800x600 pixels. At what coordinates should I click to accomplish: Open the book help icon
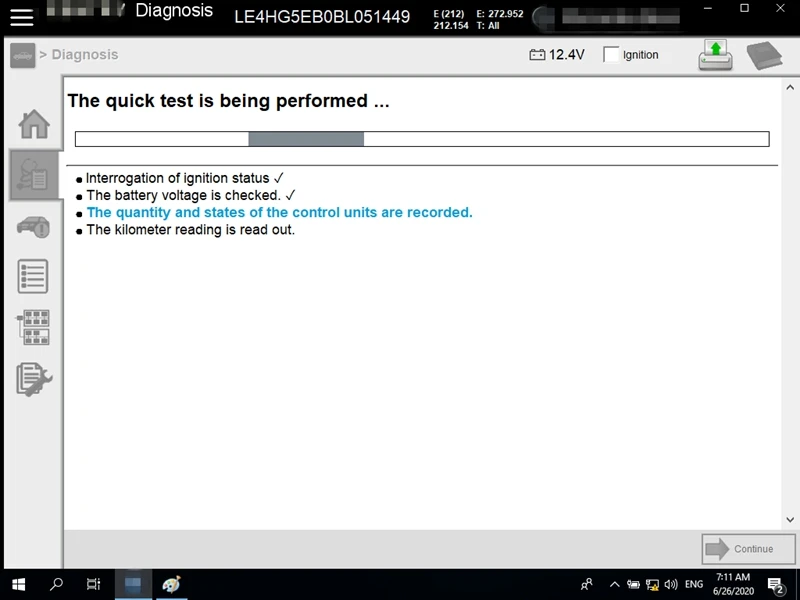764,55
